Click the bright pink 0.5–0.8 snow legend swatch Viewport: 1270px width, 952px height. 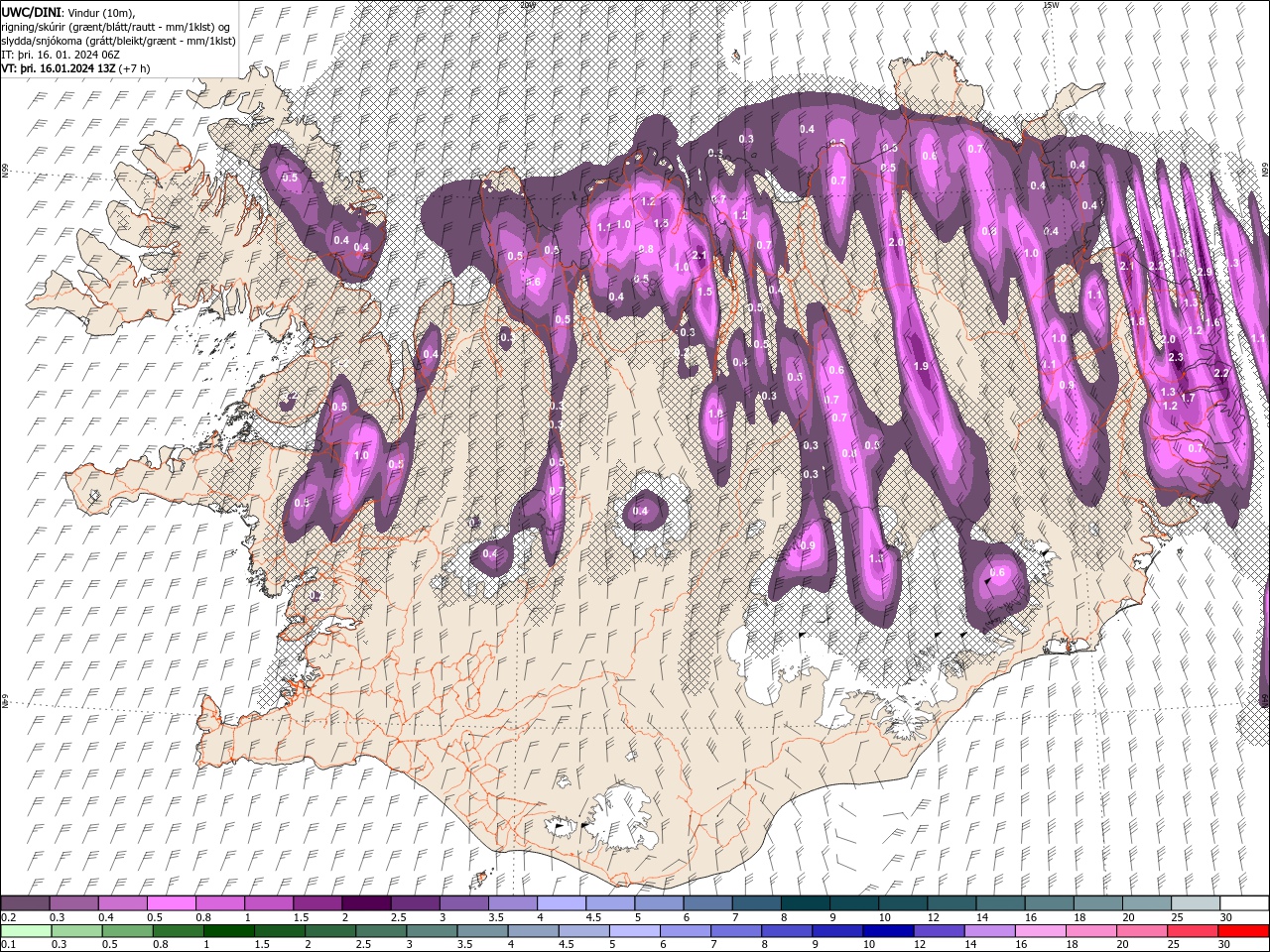click(172, 903)
